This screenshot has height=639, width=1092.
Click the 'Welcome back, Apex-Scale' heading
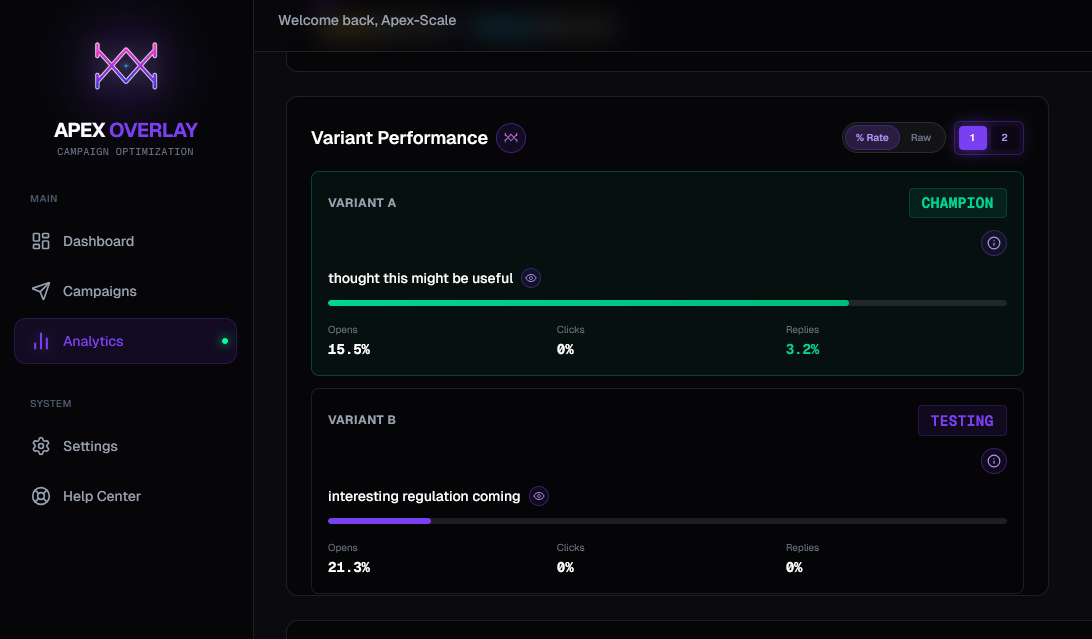pyautogui.click(x=367, y=20)
